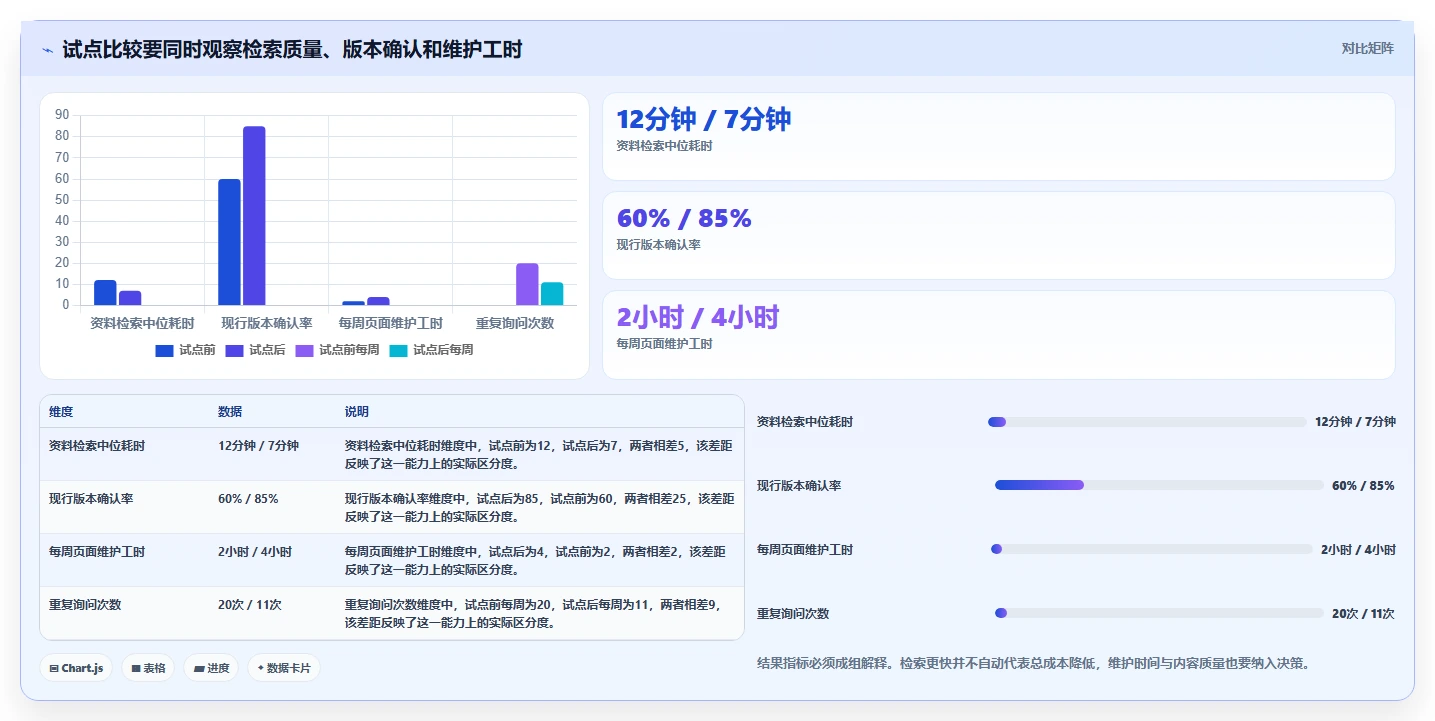Click the footer note starting 结果指标必须成组解释

coord(1034,663)
